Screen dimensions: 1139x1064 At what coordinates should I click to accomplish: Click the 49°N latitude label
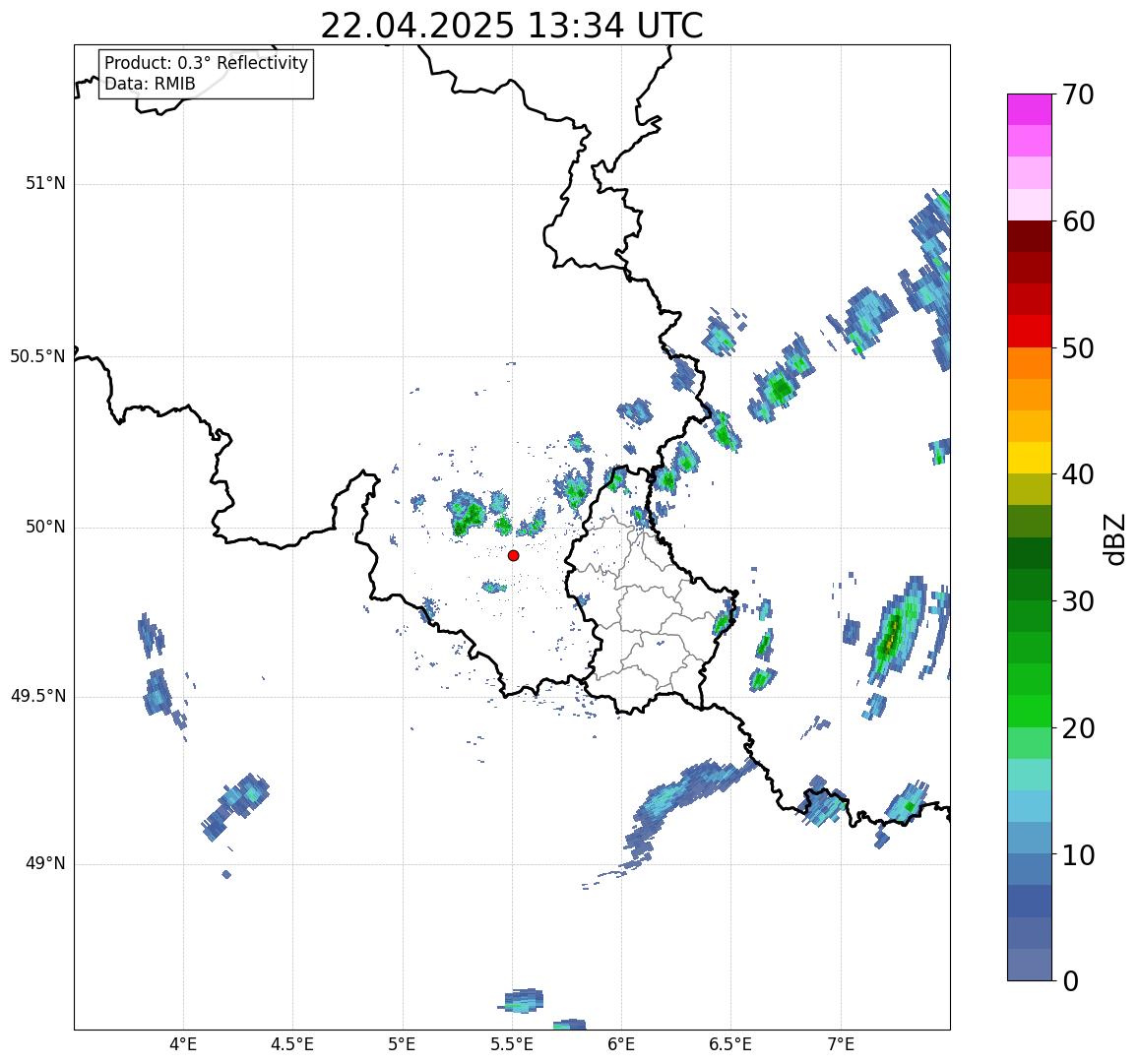pos(45,864)
